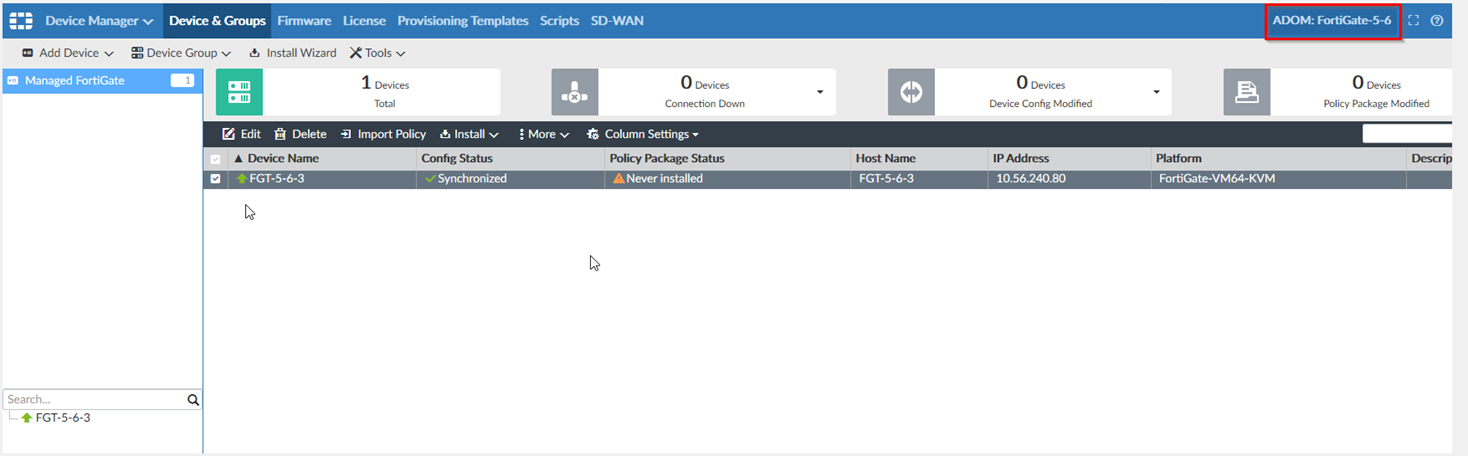This screenshot has width=1468, height=456.
Task: Open the Install dropdown in table toolbar
Action: point(469,134)
